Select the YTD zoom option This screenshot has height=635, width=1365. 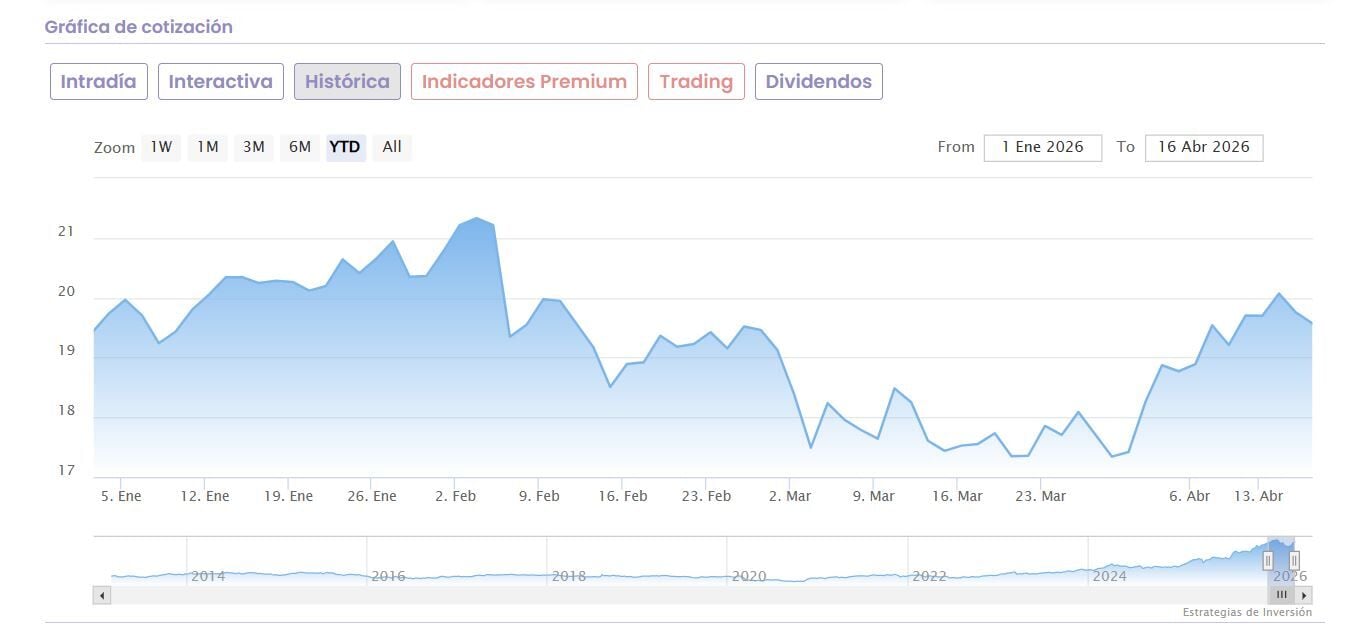(x=345, y=147)
